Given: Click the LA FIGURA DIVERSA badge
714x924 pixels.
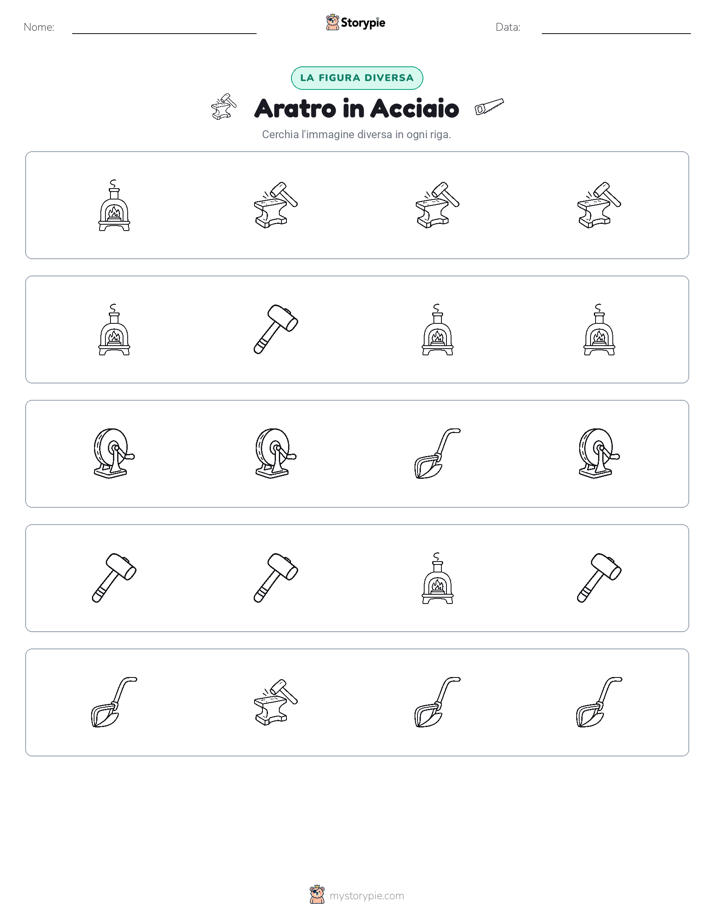Looking at the screenshot, I should [357, 78].
